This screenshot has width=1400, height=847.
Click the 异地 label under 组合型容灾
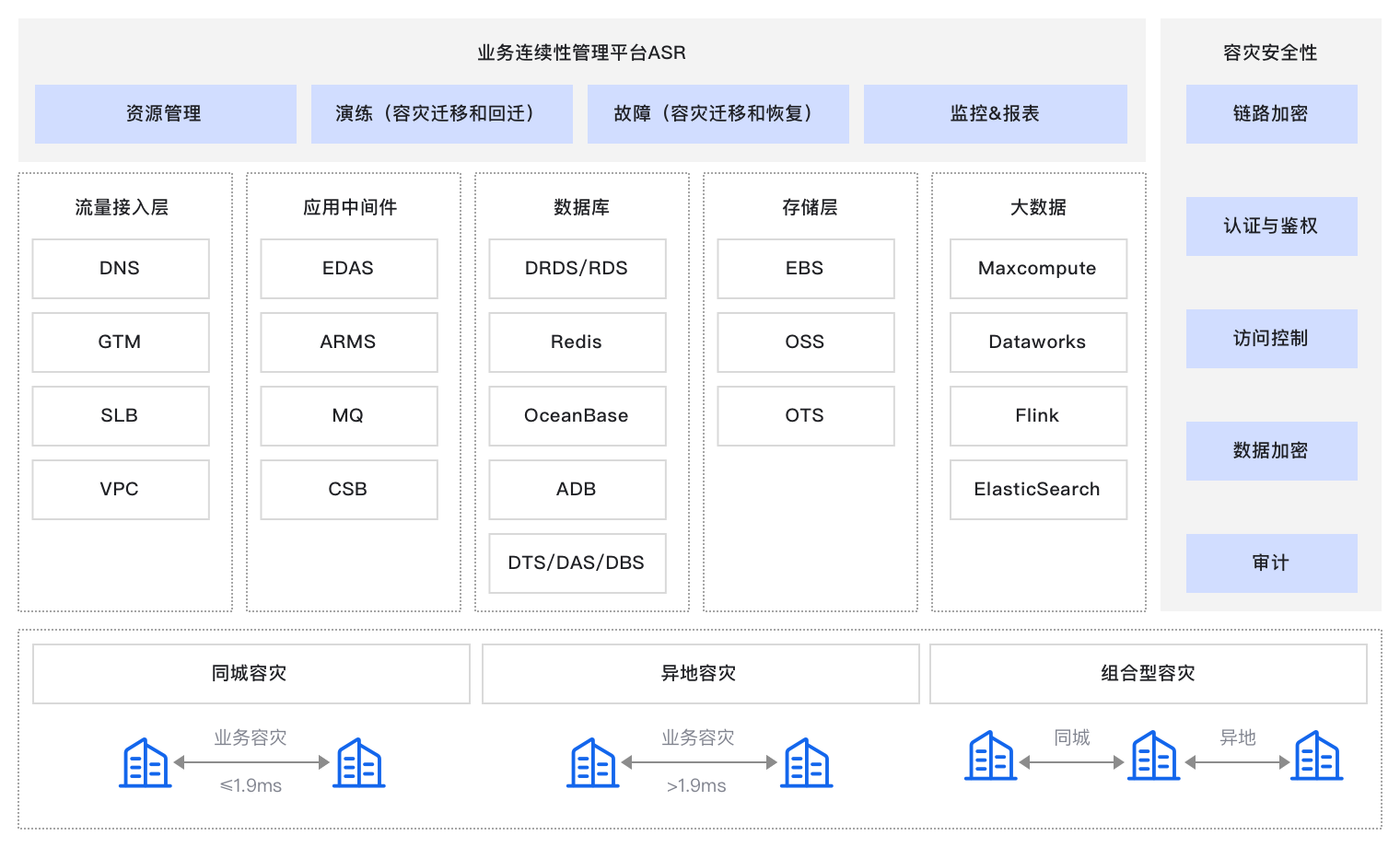tap(1238, 738)
